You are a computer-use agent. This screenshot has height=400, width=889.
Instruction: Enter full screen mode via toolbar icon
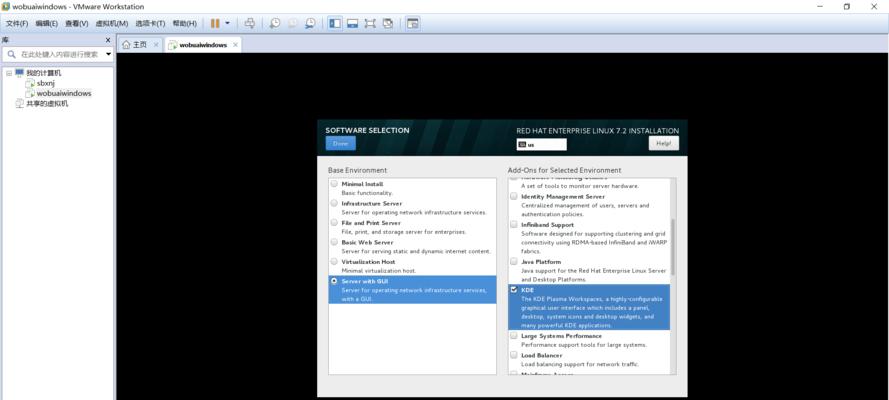click(x=370, y=23)
